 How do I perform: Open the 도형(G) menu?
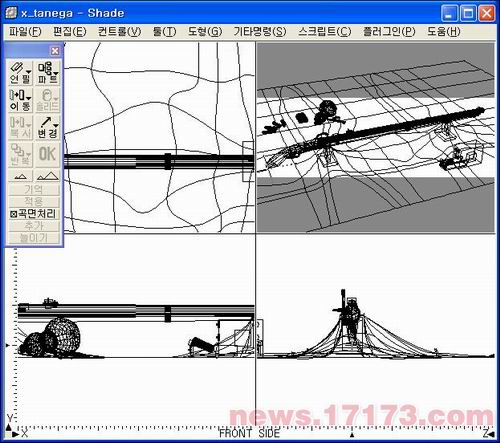click(205, 32)
